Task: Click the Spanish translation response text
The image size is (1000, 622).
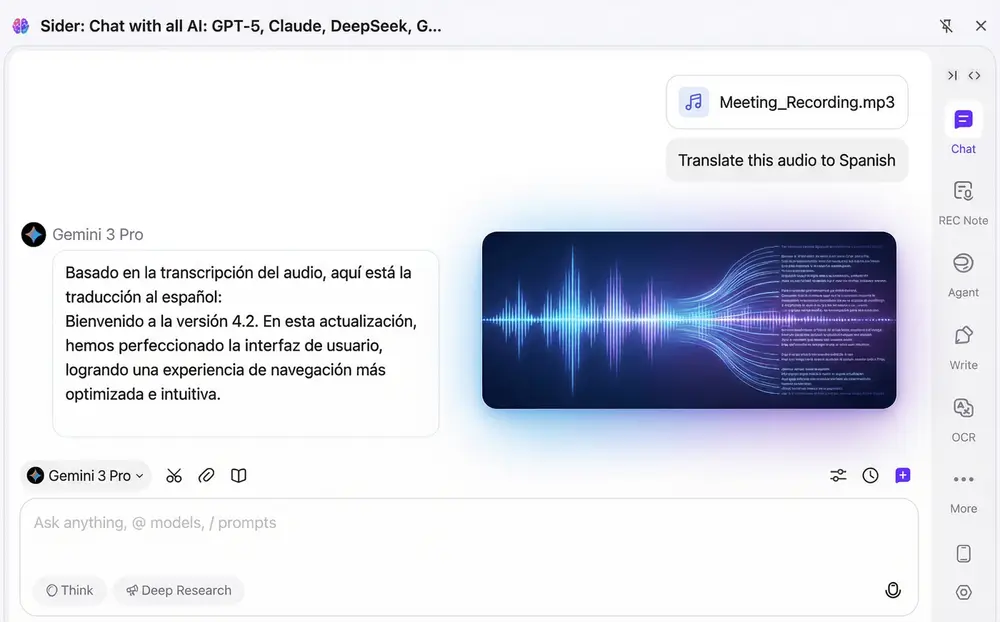Action: pos(241,333)
